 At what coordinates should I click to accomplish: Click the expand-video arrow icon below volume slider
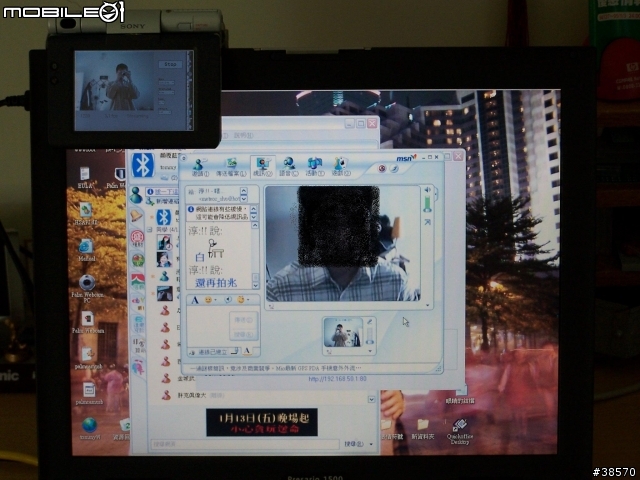tap(428, 222)
